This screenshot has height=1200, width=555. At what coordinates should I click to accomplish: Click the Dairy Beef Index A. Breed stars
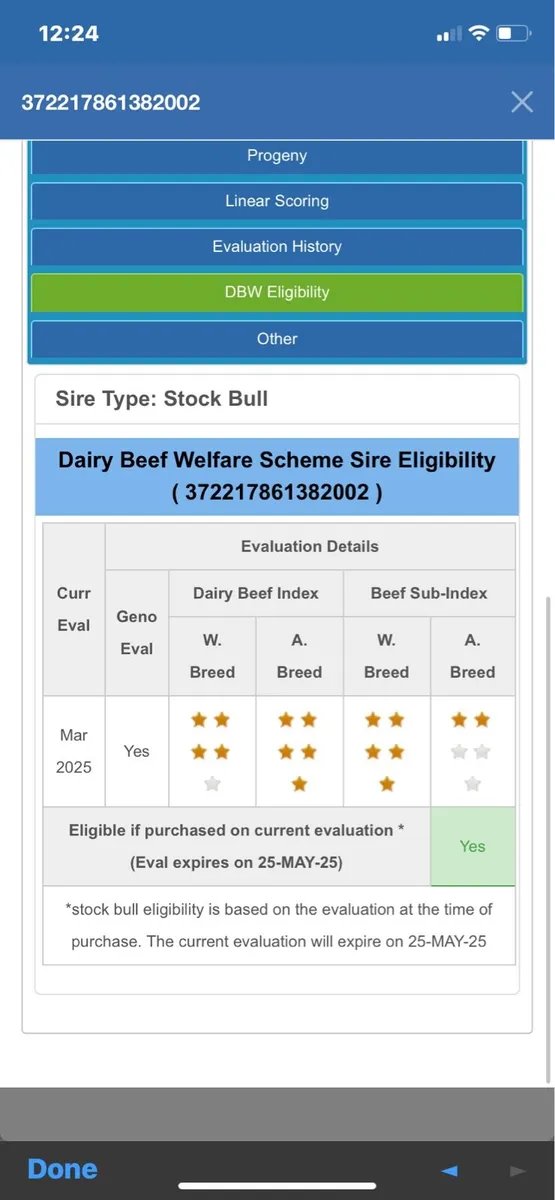(x=299, y=752)
